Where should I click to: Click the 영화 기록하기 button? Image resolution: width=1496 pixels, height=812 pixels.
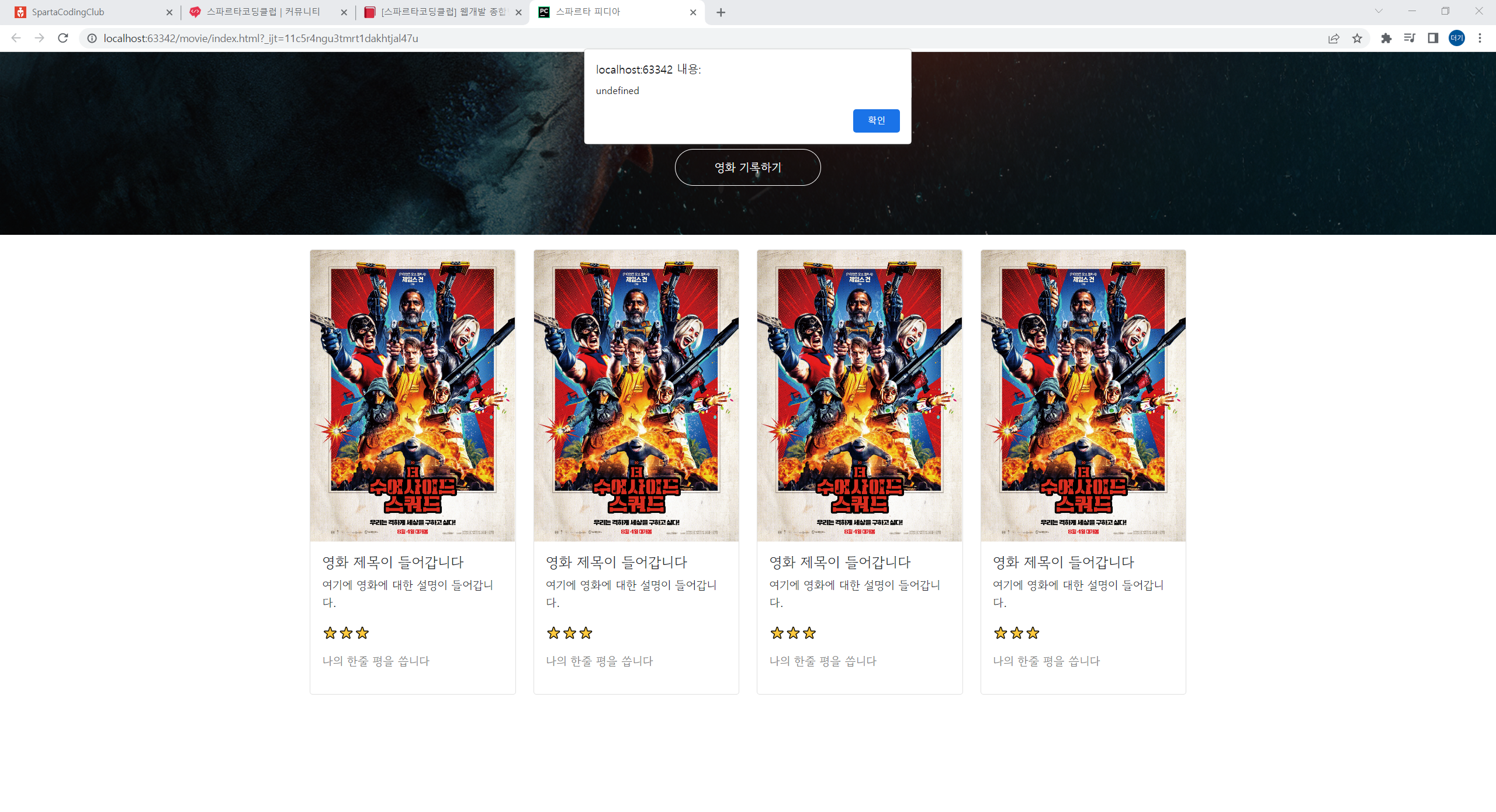[x=747, y=168]
